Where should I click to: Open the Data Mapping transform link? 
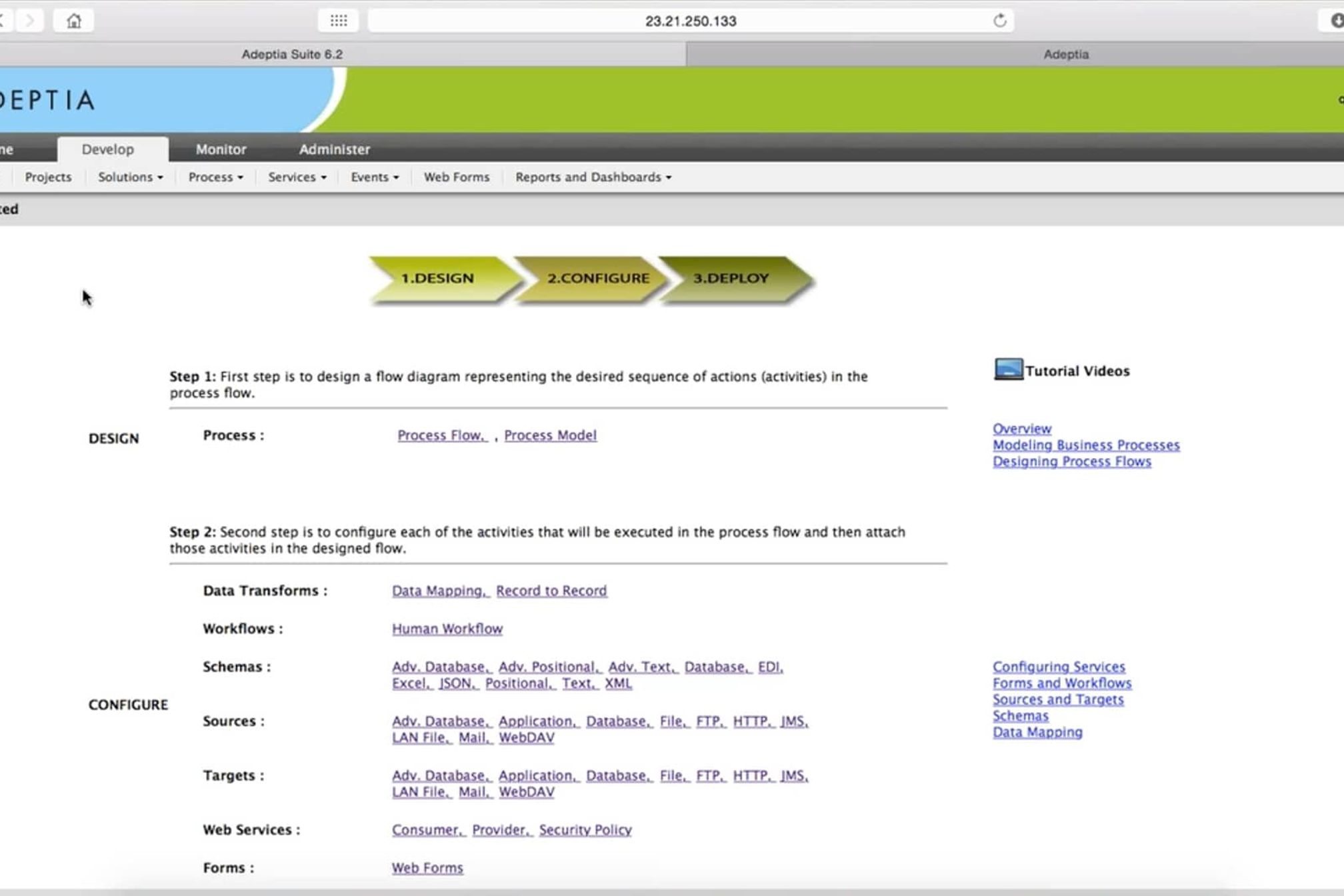[x=439, y=591]
